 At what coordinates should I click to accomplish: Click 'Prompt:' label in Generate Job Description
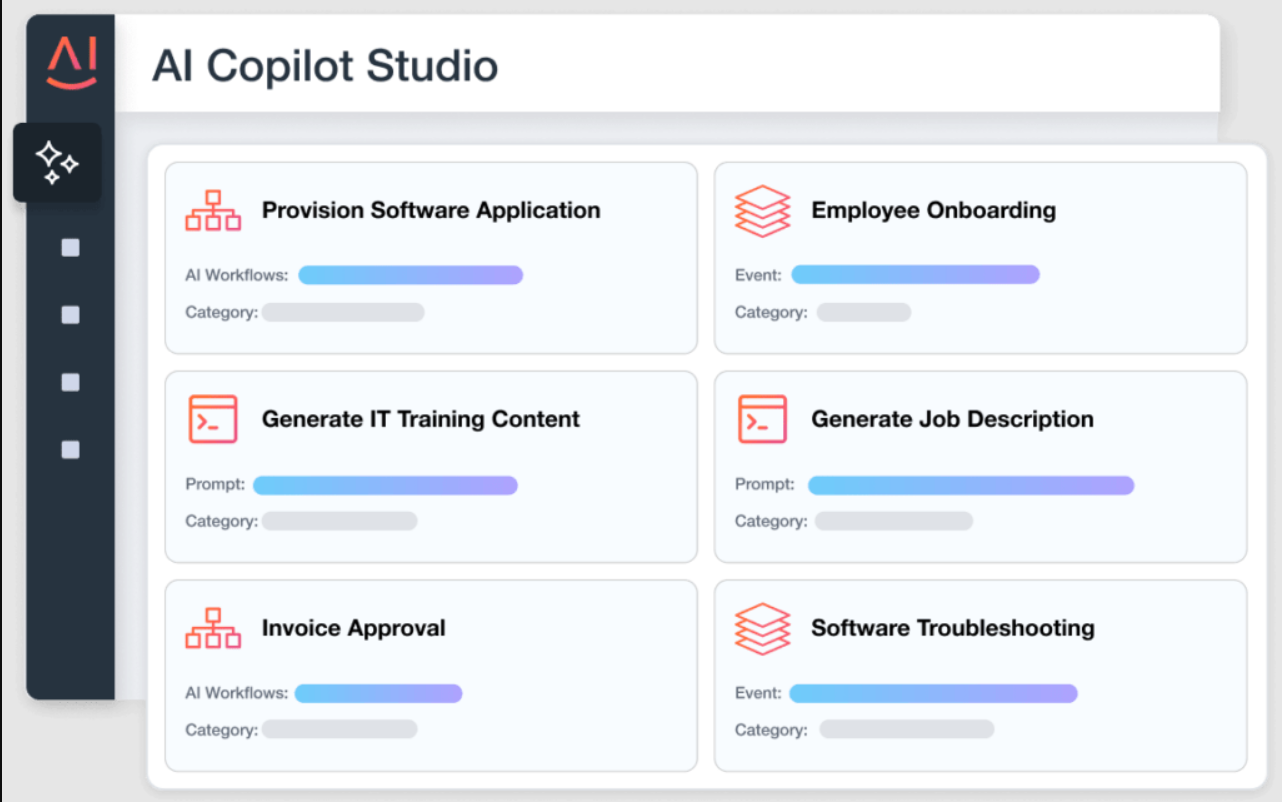[765, 484]
